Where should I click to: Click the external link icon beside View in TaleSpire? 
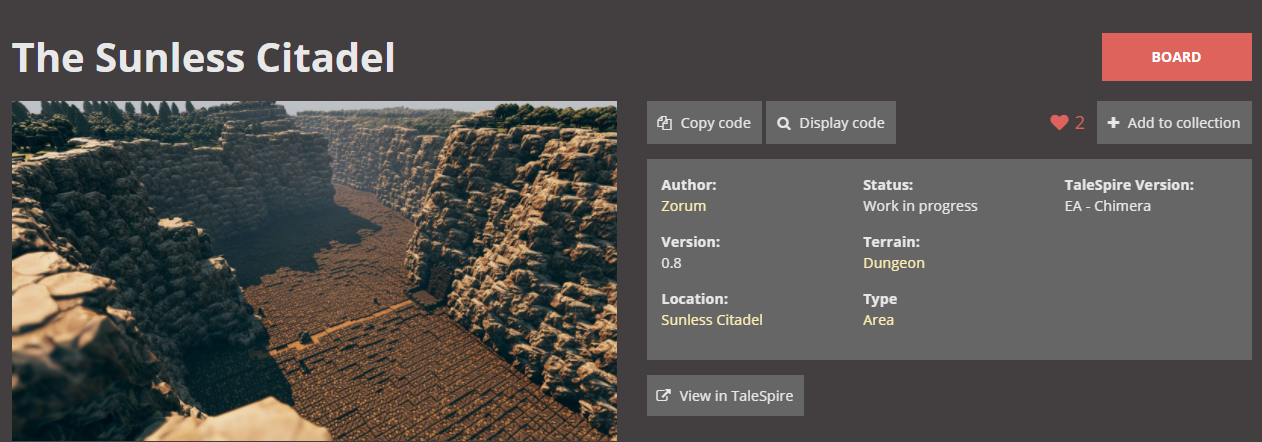click(663, 396)
